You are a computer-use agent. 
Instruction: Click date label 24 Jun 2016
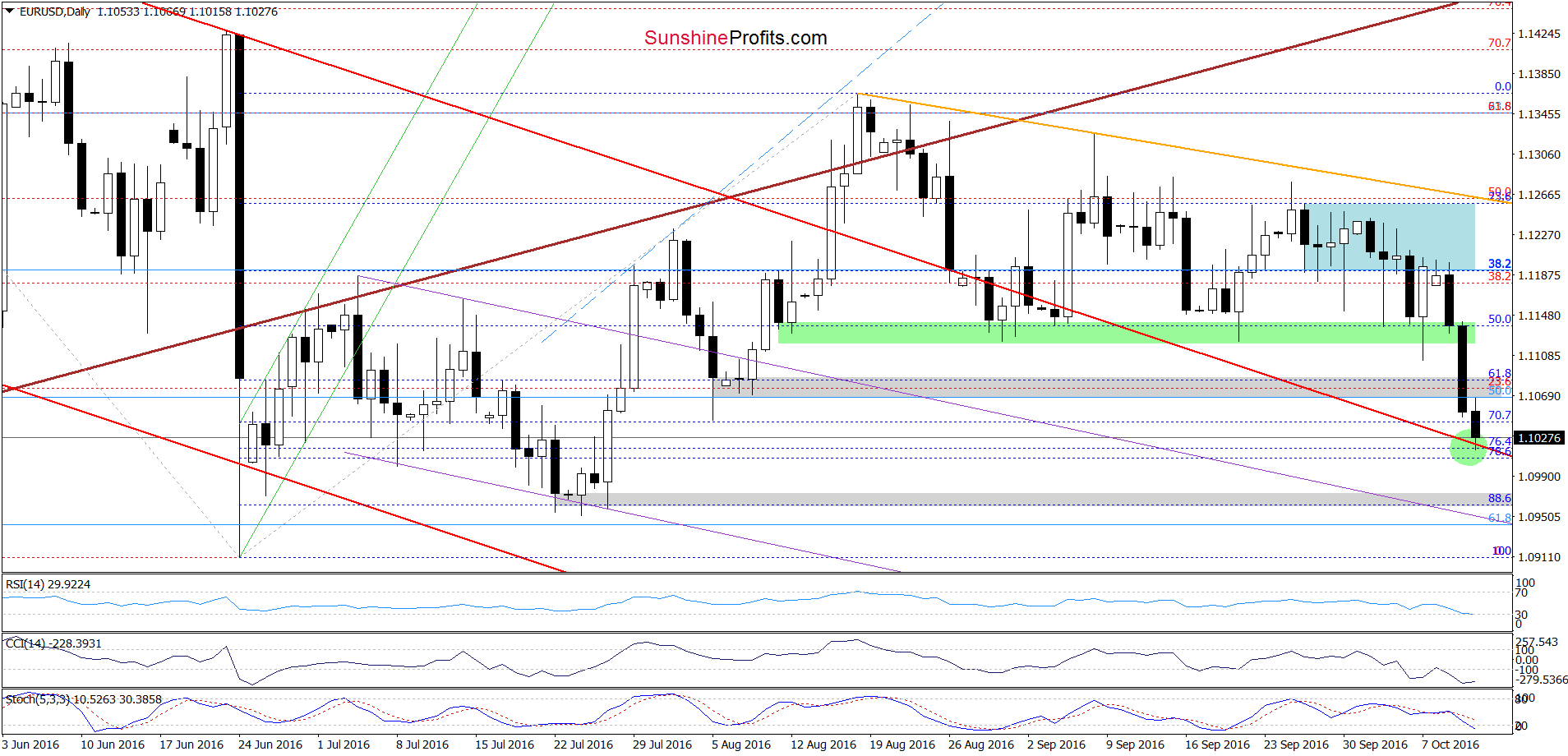[270, 744]
